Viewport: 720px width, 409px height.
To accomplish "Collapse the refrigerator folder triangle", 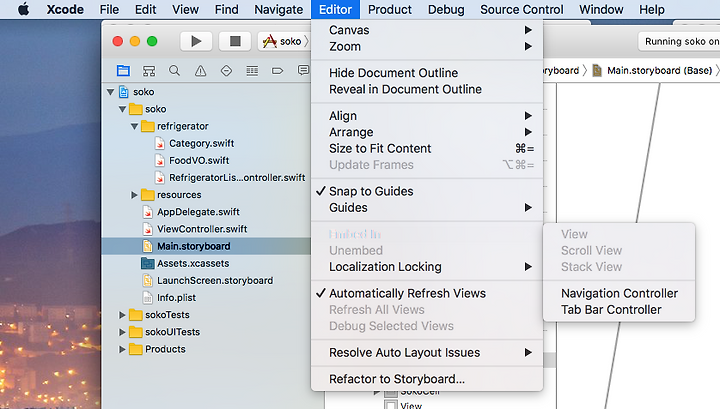I will pyautogui.click(x=135, y=126).
